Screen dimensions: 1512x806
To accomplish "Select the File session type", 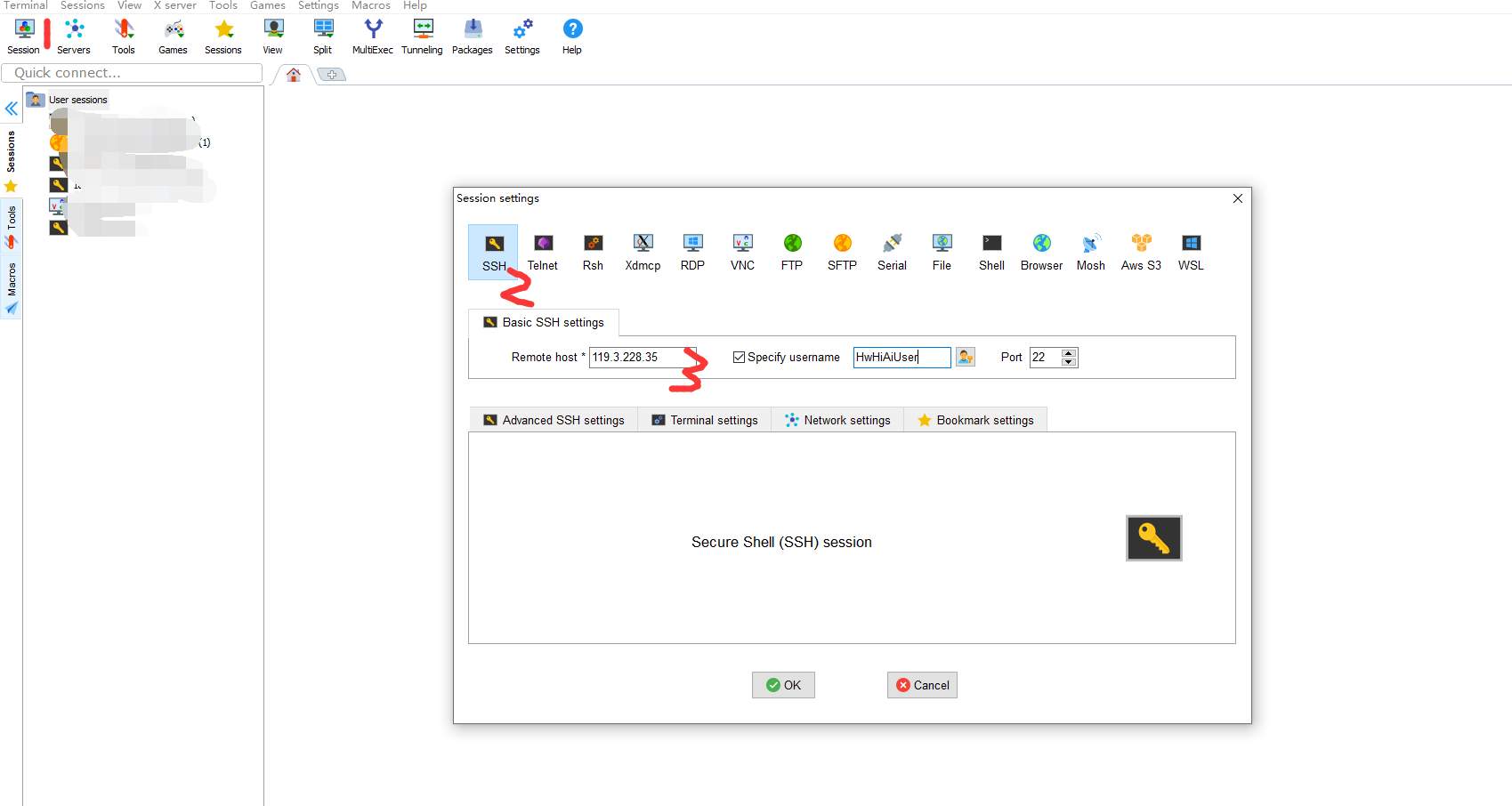I will (942, 253).
